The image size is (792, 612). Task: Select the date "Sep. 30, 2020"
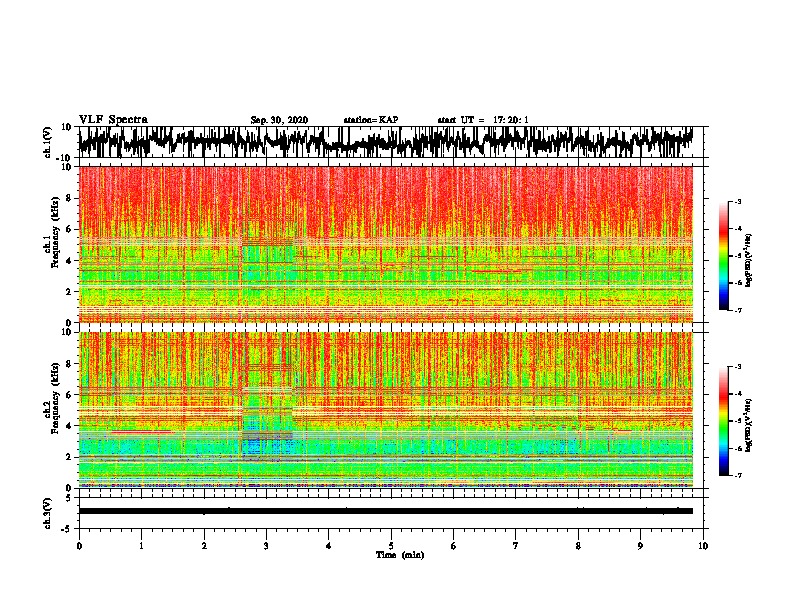coord(279,120)
